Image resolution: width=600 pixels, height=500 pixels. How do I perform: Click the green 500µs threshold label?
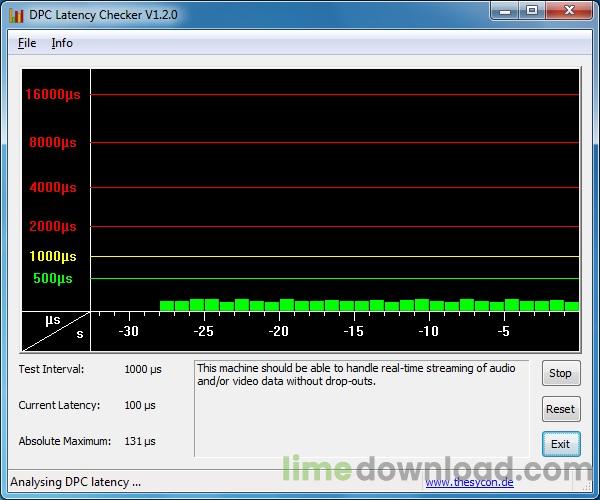(x=52, y=278)
